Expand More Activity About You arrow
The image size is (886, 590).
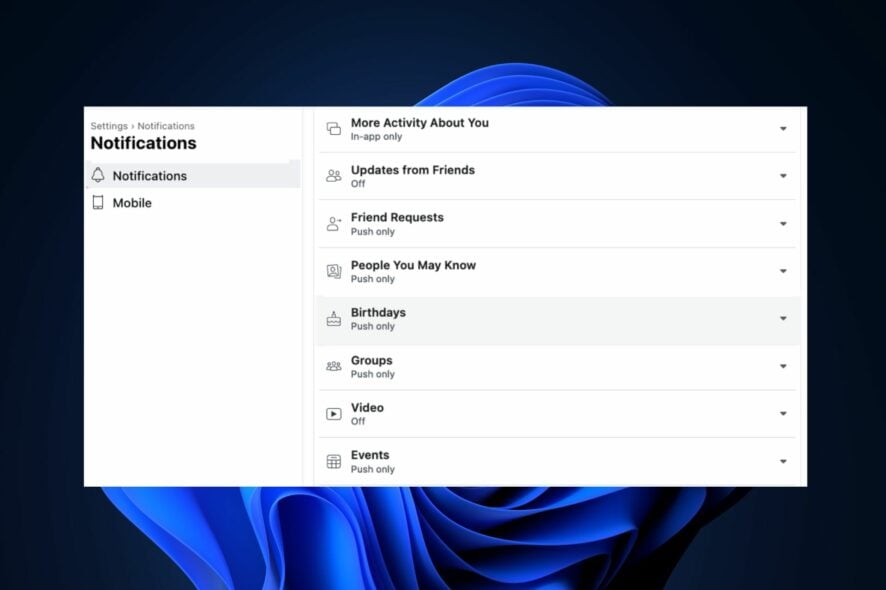pos(783,129)
